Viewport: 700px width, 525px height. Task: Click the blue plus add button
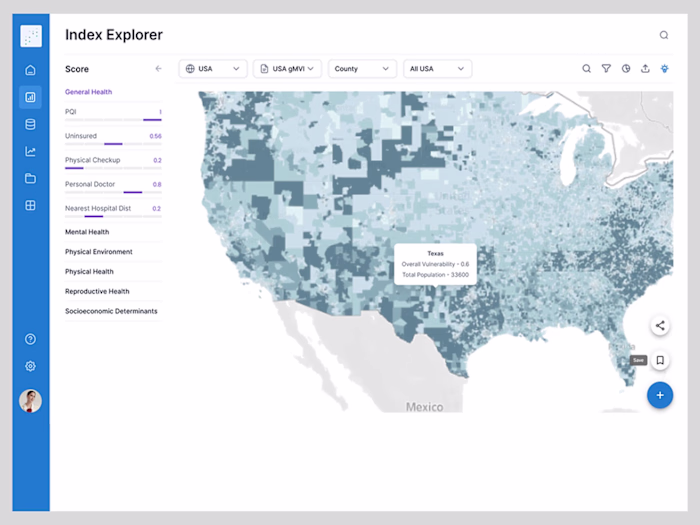coord(660,395)
